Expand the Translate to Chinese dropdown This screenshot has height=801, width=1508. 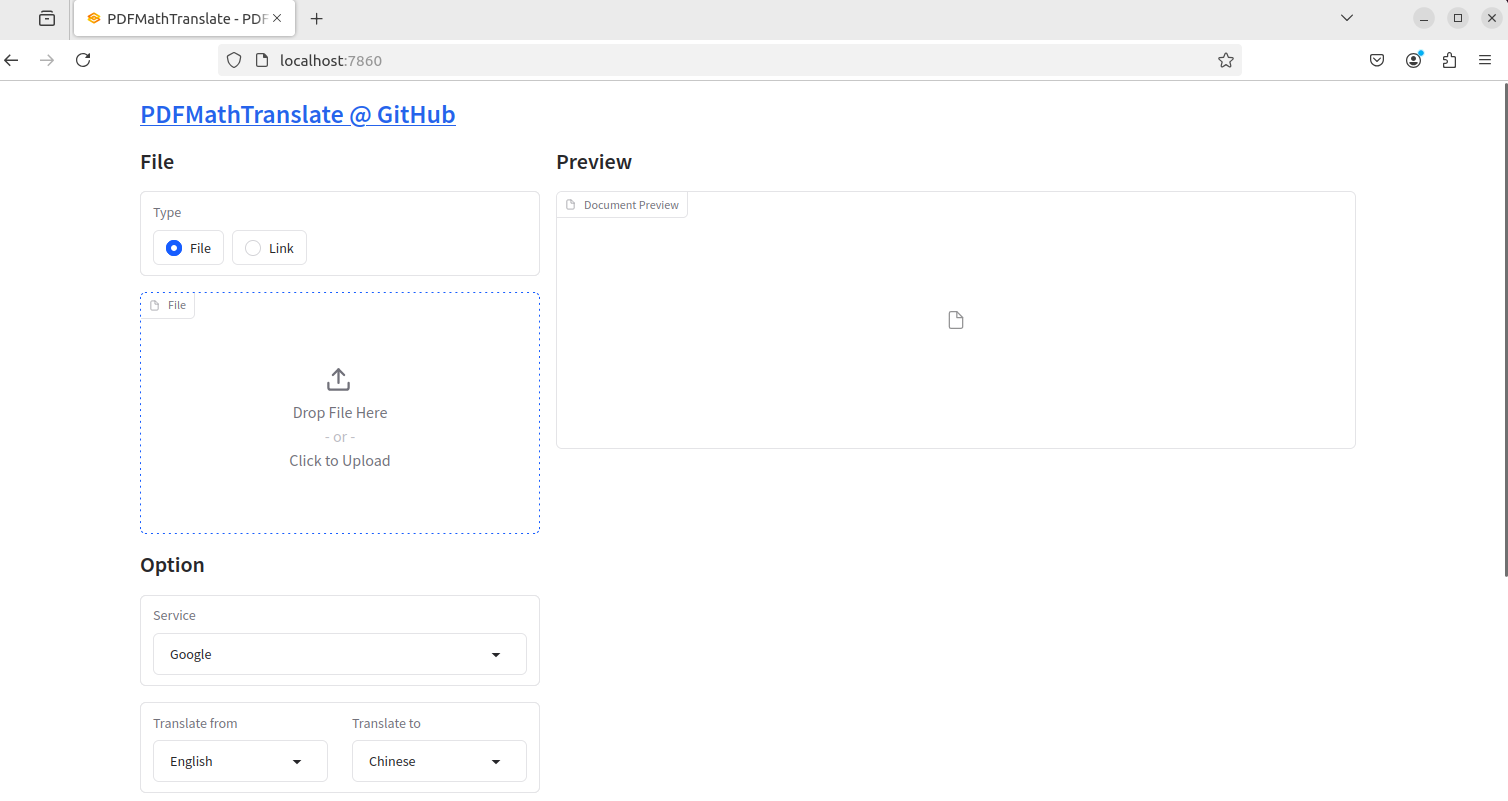coord(439,761)
